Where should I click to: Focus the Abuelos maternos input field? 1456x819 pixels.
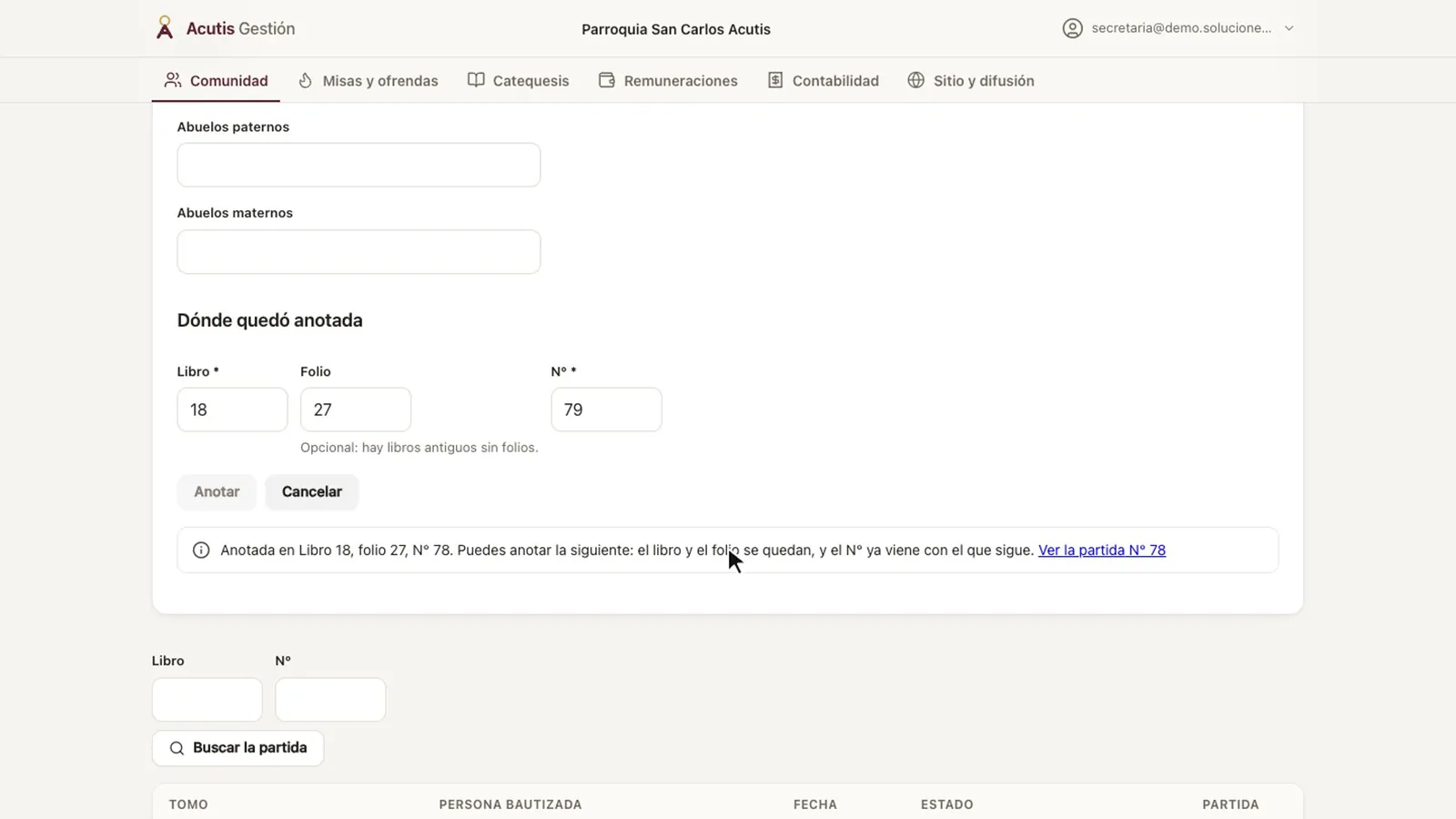[x=359, y=251]
